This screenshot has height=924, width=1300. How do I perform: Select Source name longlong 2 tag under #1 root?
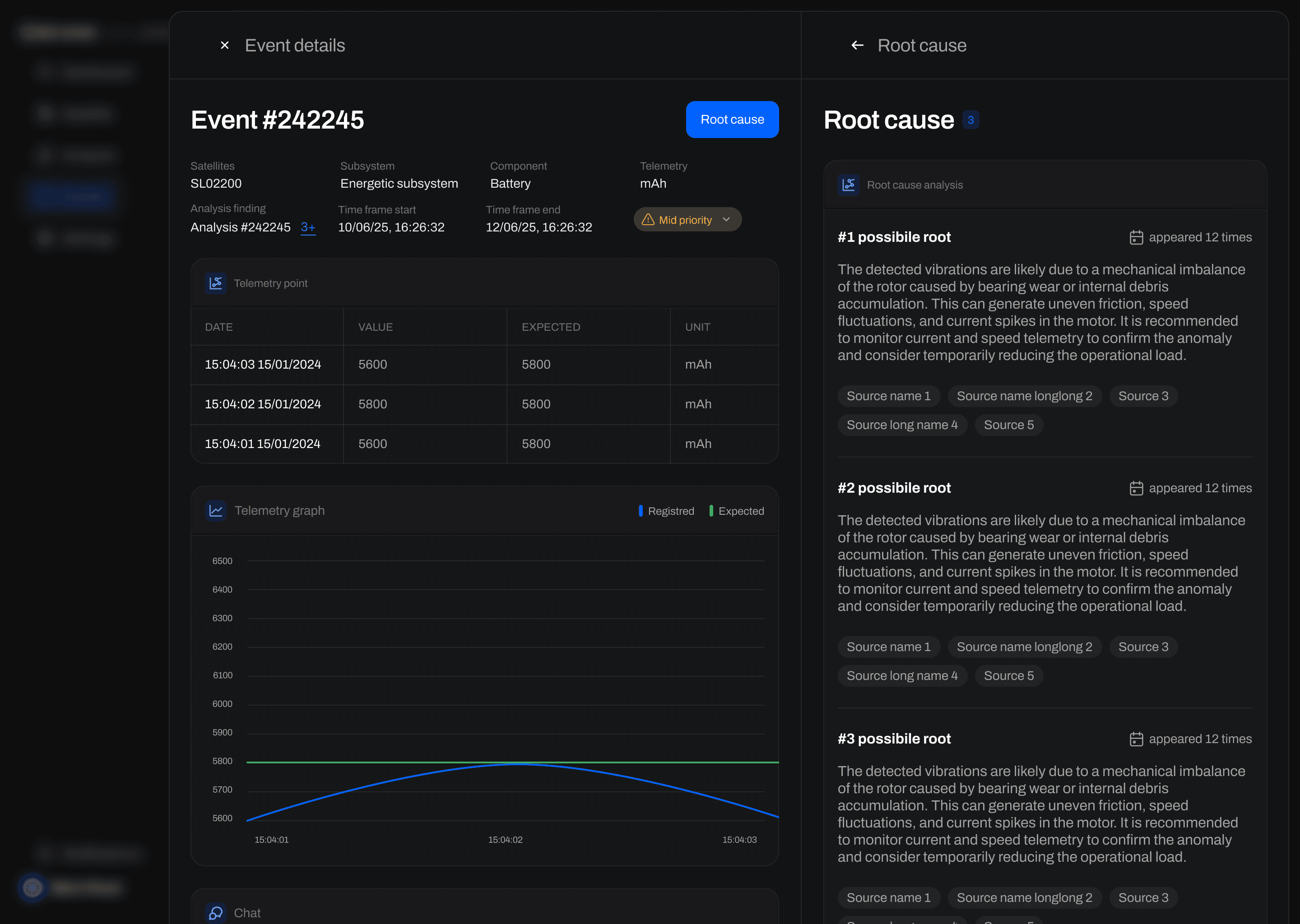point(1024,396)
